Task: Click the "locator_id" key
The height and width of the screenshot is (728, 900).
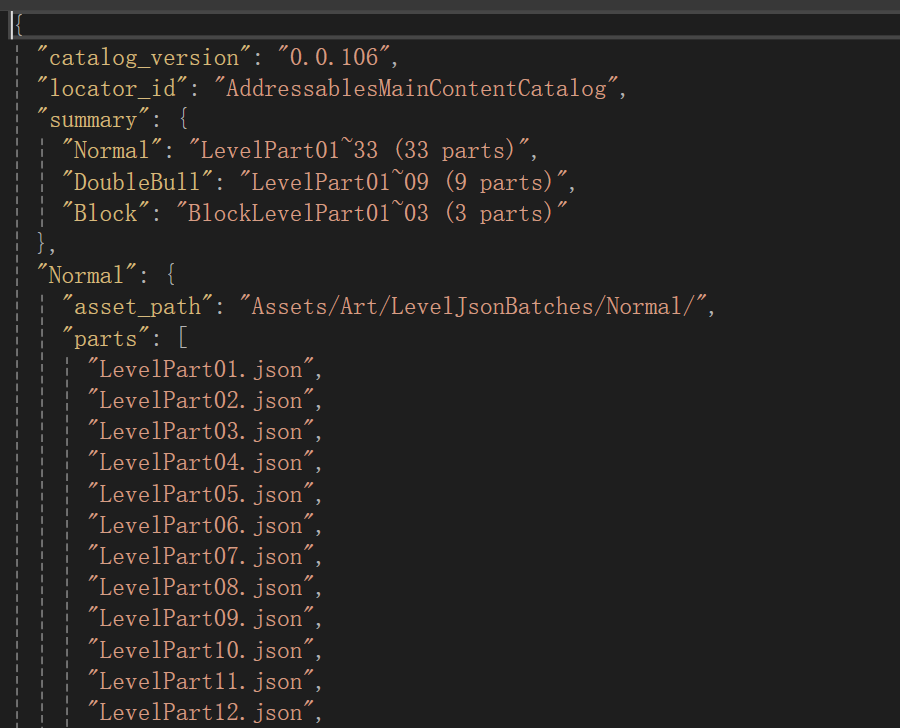Action: click(112, 88)
